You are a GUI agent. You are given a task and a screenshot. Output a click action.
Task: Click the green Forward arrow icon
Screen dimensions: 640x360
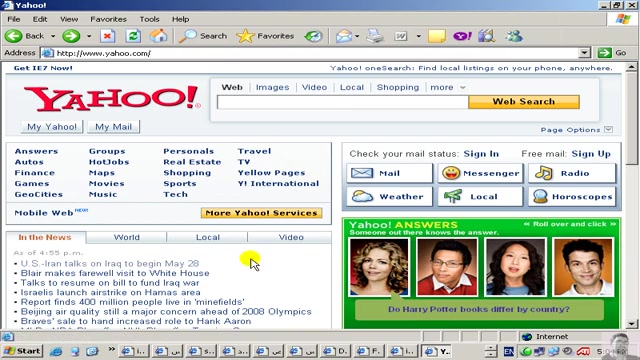71,36
